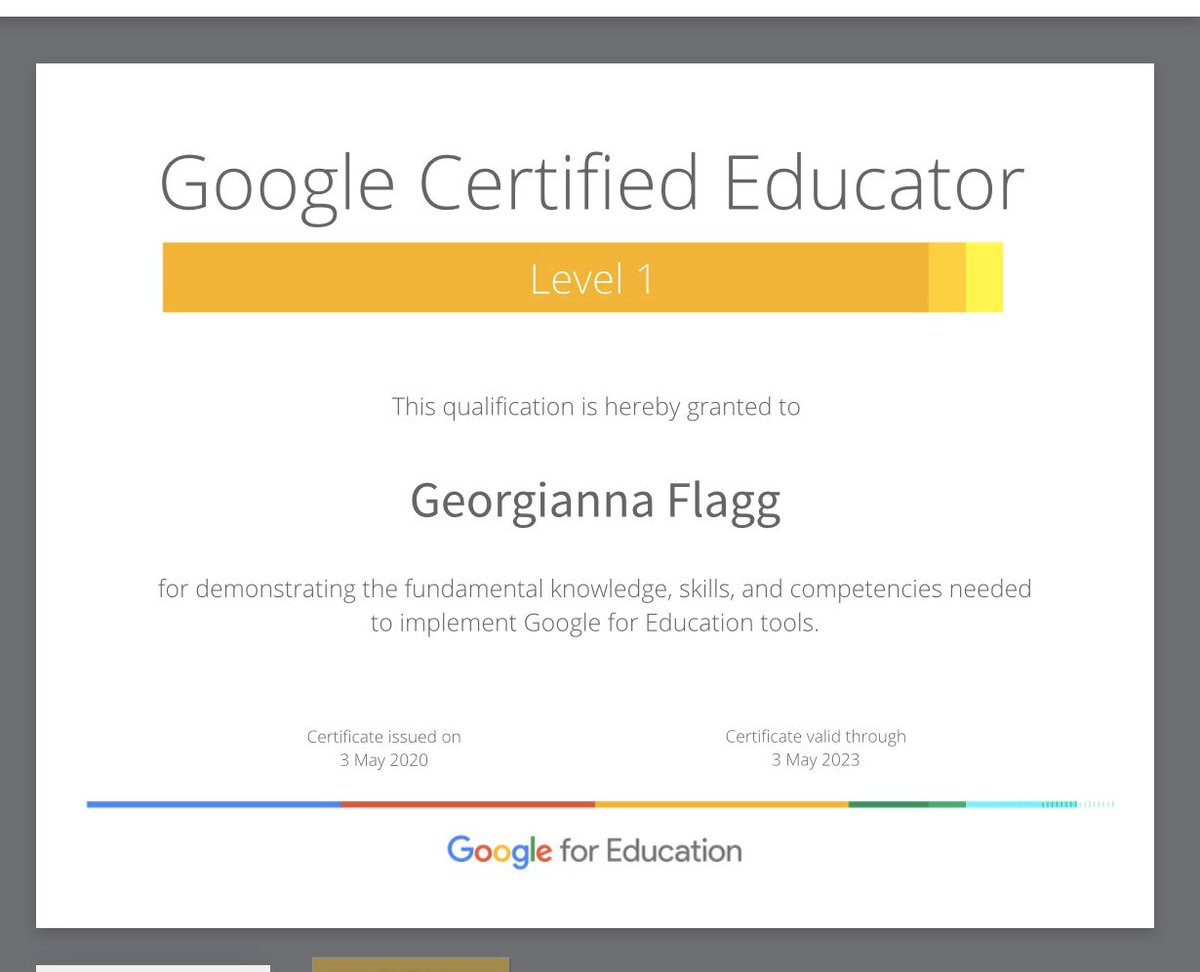Click the line 'for demonstrating the fundamental knowledge'
Image resolution: width=1200 pixels, height=972 pixels.
[x=595, y=589]
